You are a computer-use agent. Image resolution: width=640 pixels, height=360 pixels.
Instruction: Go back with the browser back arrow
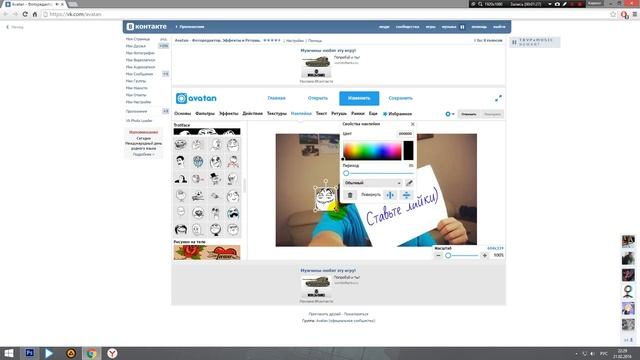[5, 14]
